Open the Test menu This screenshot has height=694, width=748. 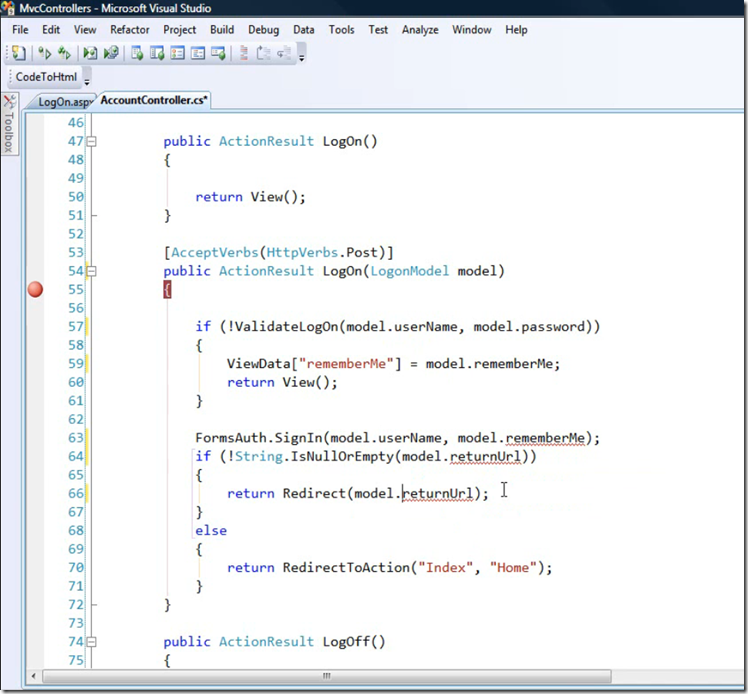pyautogui.click(x=378, y=30)
